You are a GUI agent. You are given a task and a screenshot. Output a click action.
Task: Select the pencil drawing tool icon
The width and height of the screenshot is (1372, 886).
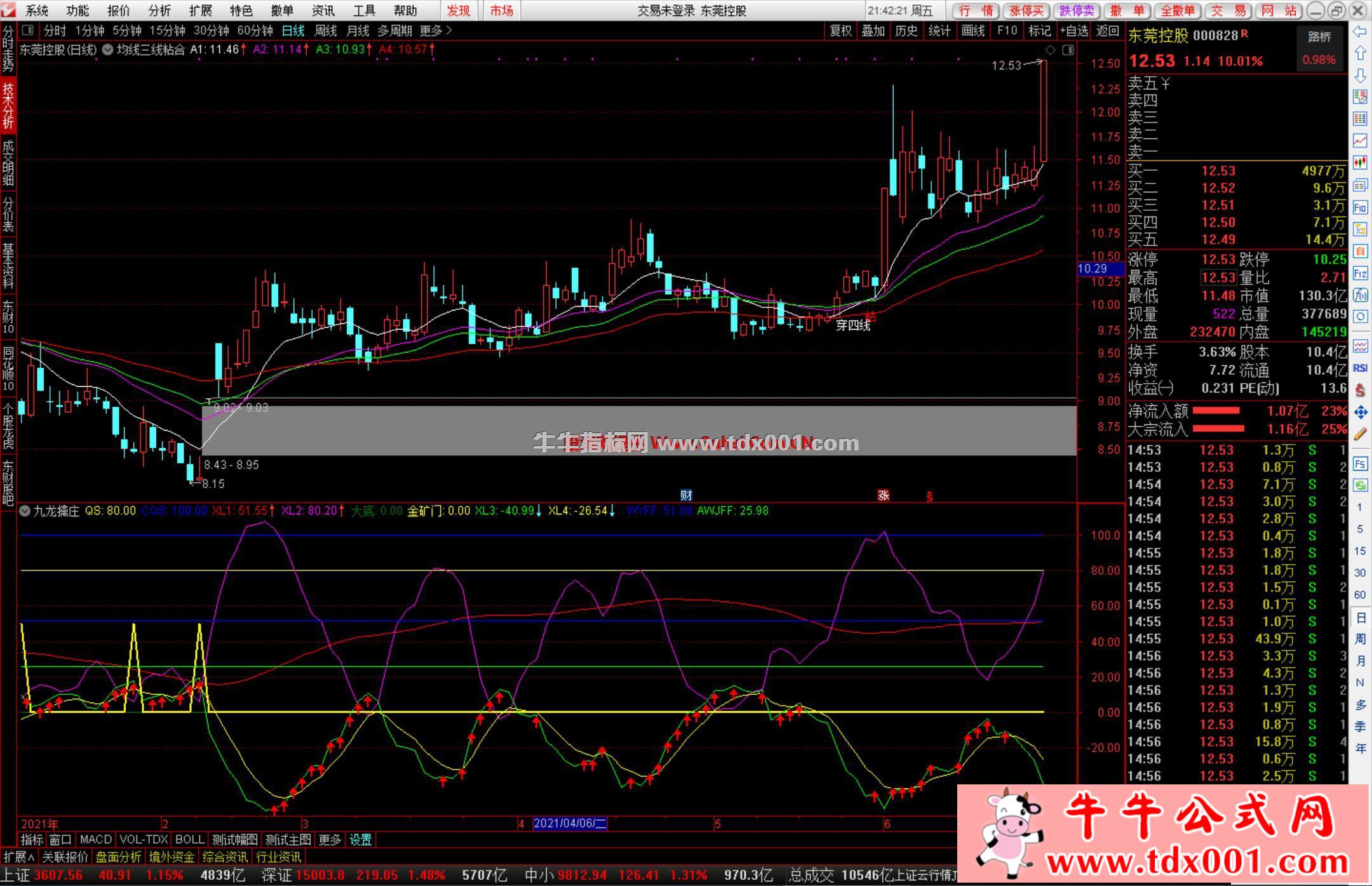coord(1360,434)
